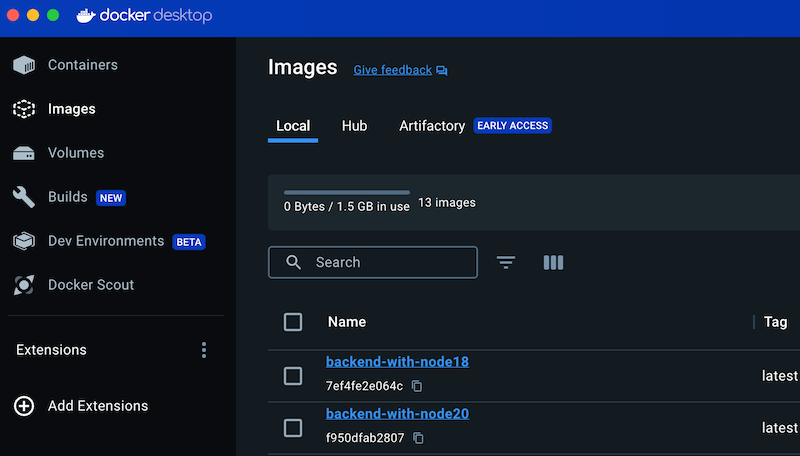Viewport: 800px width, 456px height.
Task: Click the Add Extensions plus icon
Action: click(x=24, y=406)
